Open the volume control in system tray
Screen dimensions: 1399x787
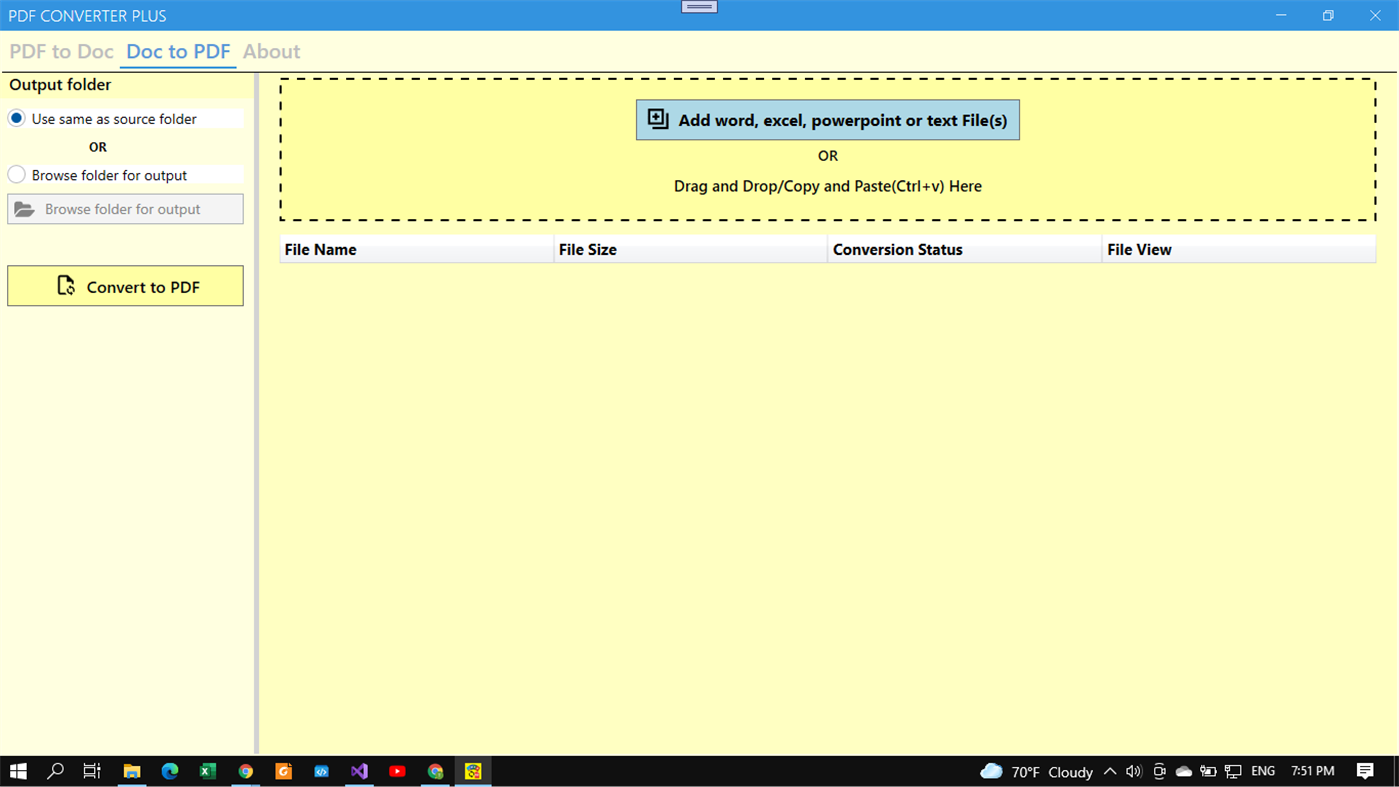[1133, 771]
